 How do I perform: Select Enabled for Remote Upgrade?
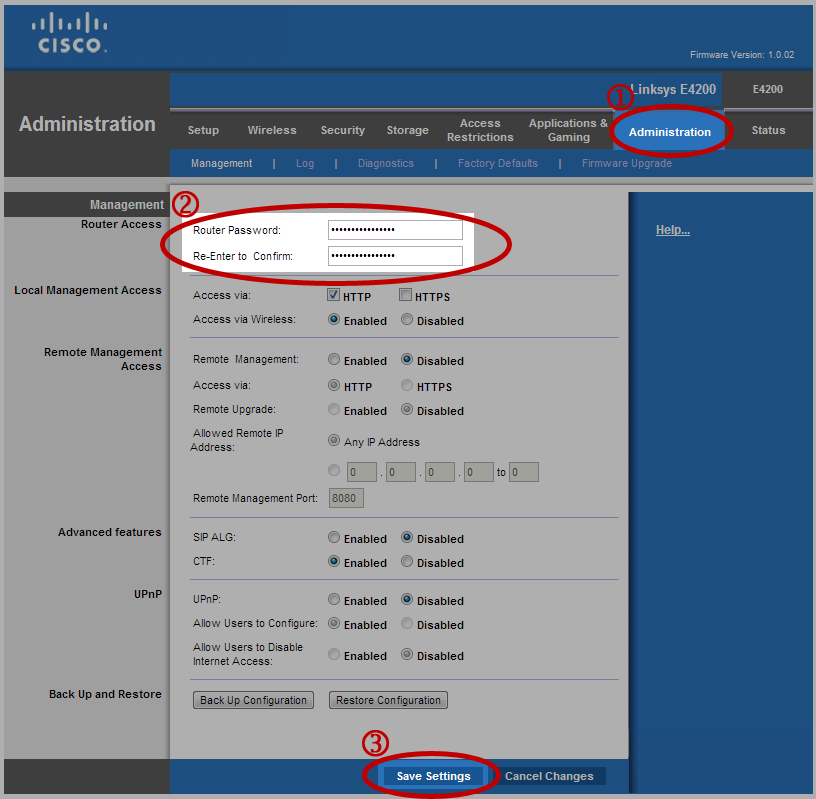334,410
